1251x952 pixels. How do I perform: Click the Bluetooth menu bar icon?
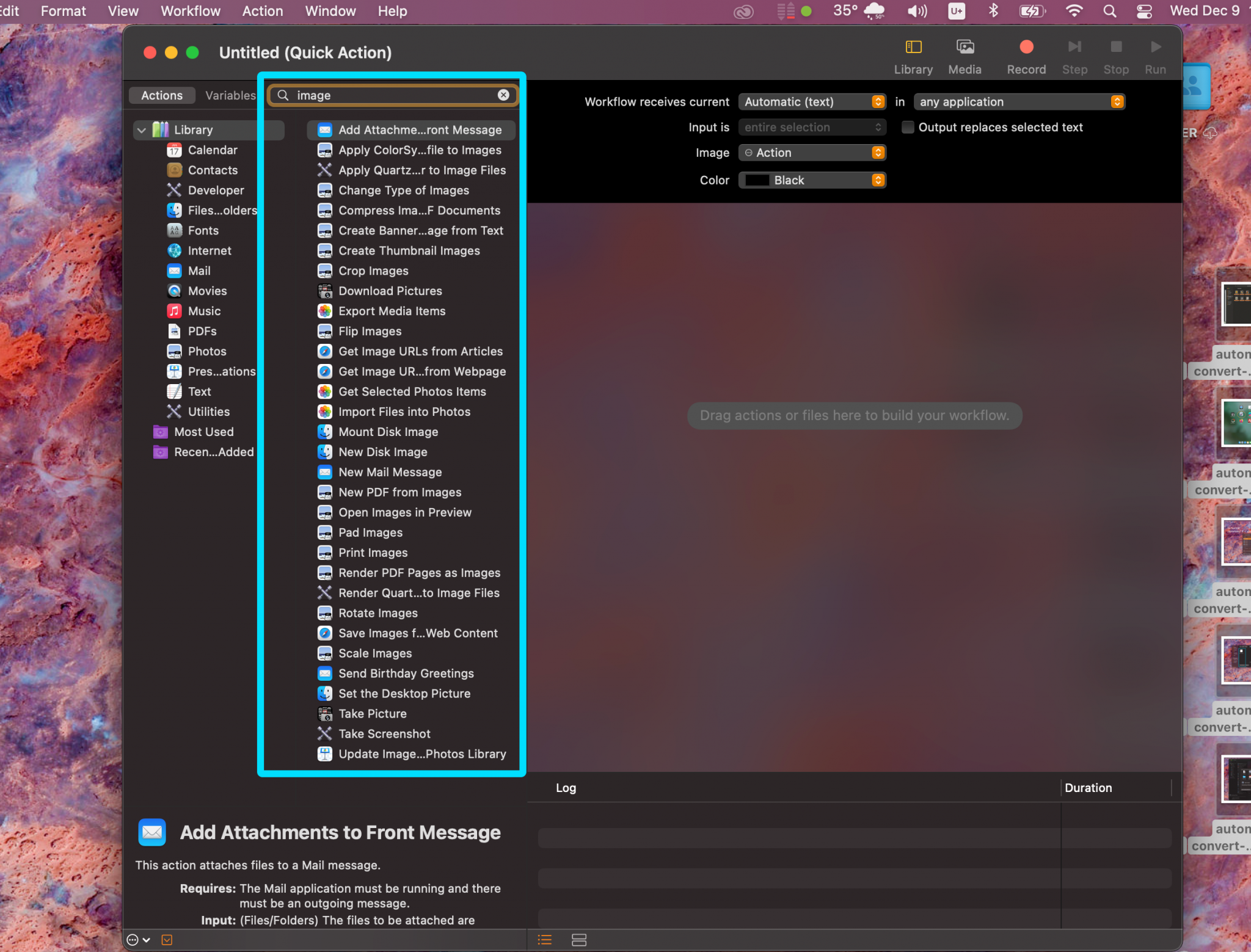pyautogui.click(x=993, y=11)
